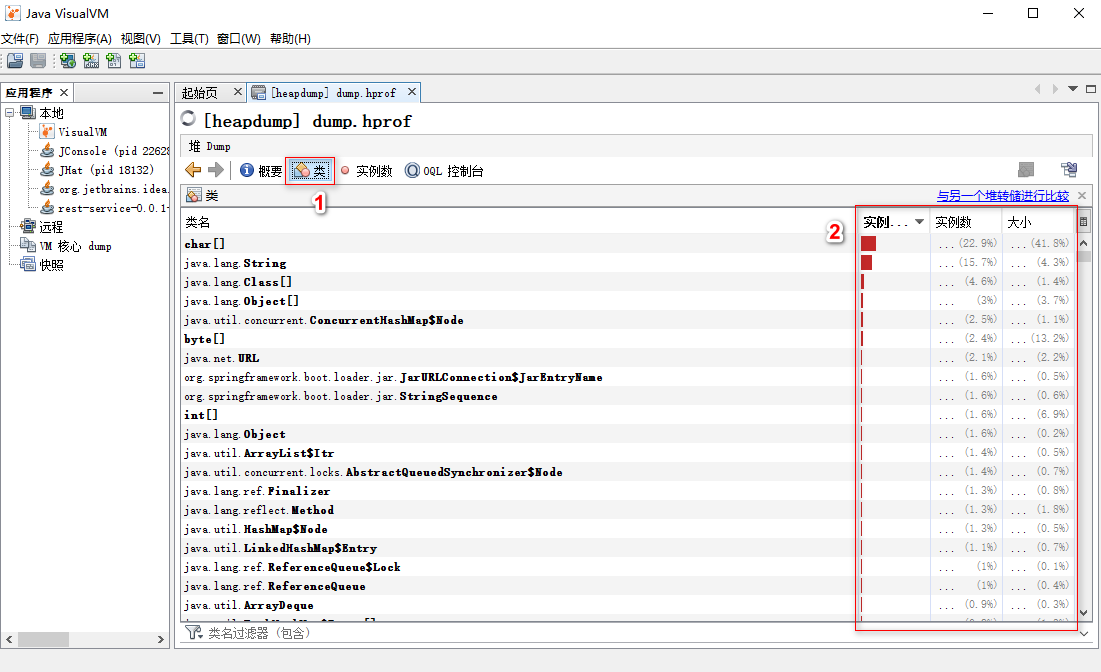This screenshot has width=1101, height=672.
Task: Close the dump.hprof tab
Action: 412,92
